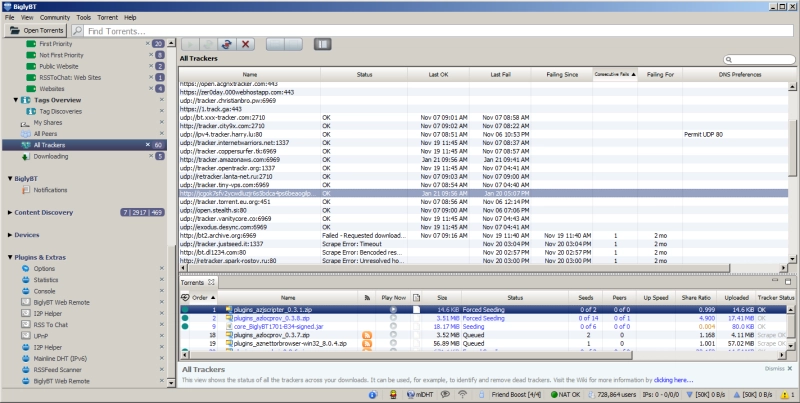Click RSS icon of plugins_azlocprov_0.3.7.zip
The width and height of the screenshot is (800, 403).
[367, 335]
